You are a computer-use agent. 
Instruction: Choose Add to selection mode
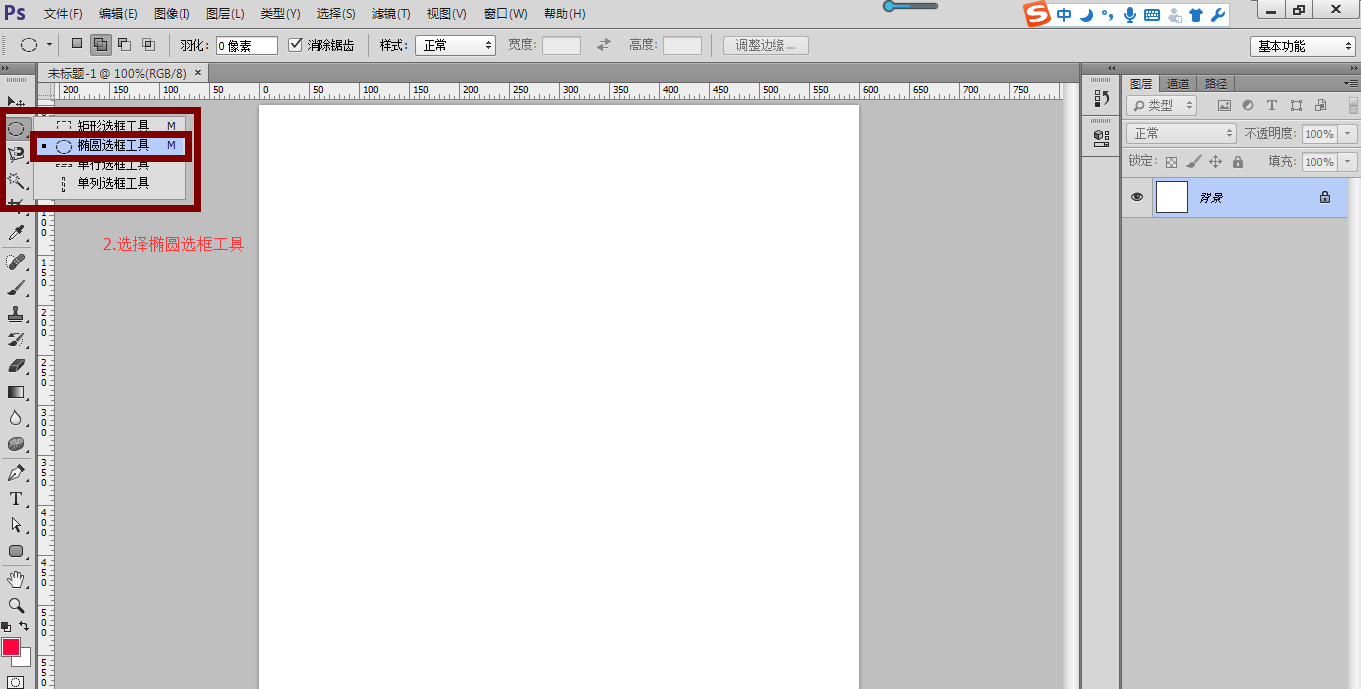click(x=101, y=44)
